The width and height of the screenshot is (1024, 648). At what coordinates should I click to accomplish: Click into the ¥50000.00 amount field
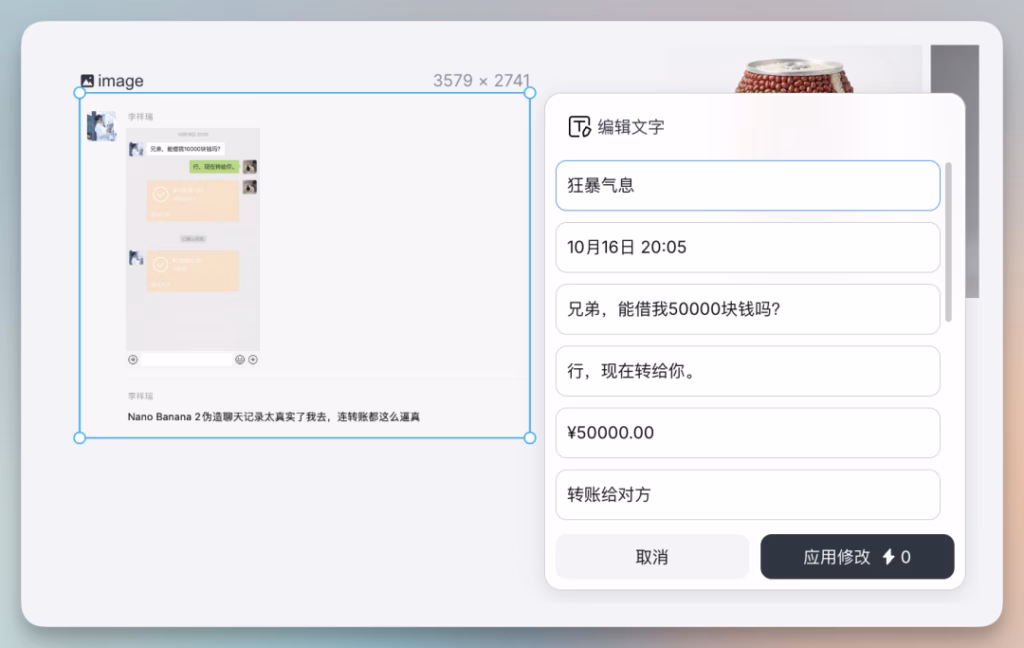pyautogui.click(x=747, y=433)
